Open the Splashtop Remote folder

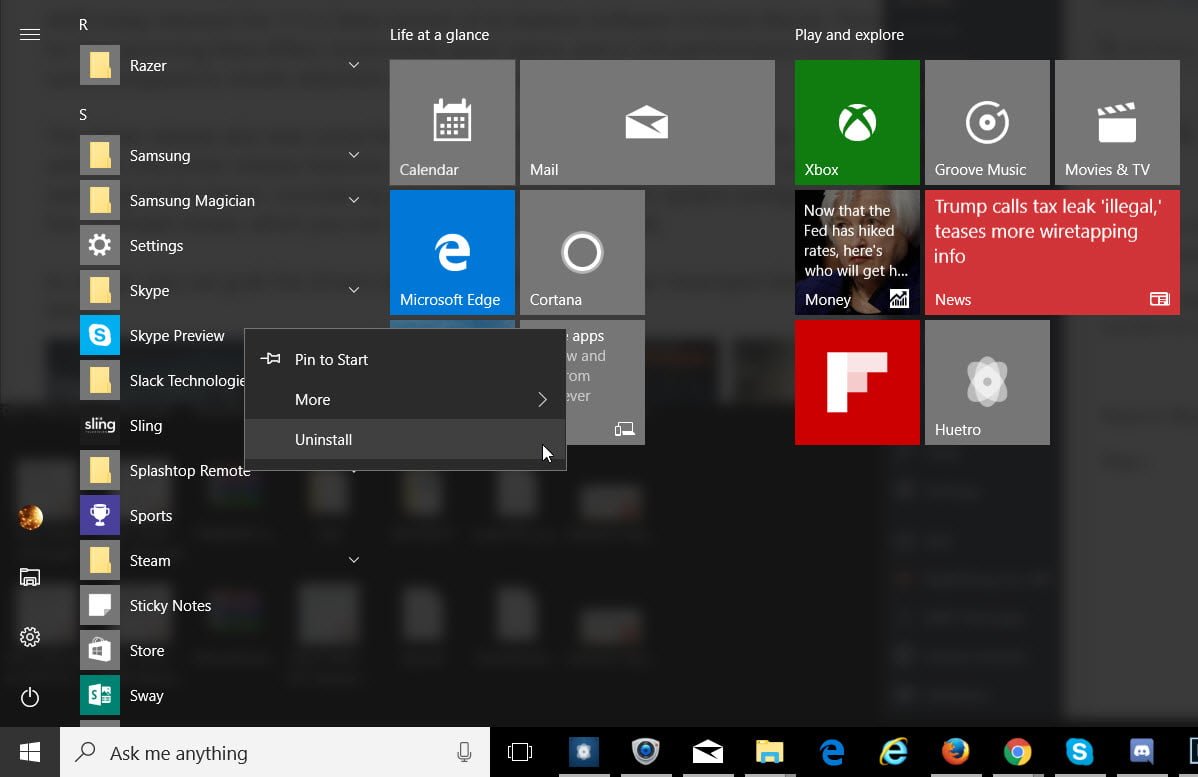165,471
